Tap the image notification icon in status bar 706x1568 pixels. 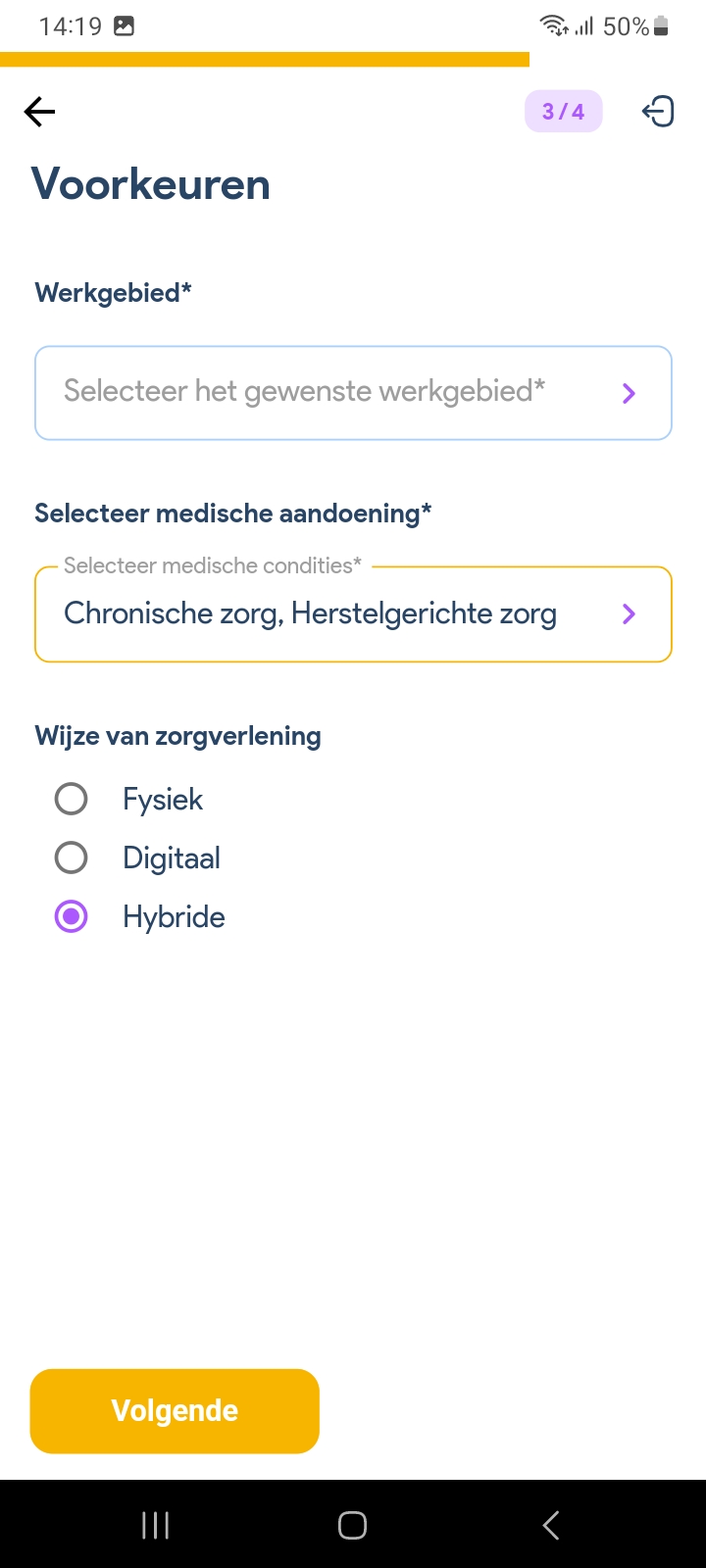(125, 26)
